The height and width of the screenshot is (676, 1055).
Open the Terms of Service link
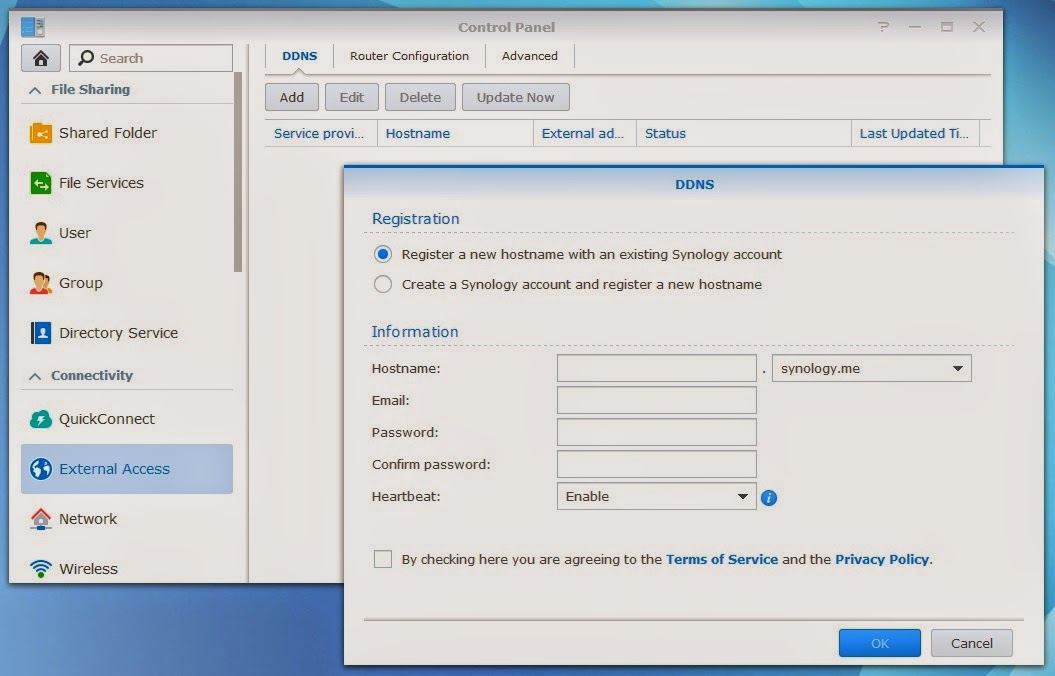pos(722,559)
